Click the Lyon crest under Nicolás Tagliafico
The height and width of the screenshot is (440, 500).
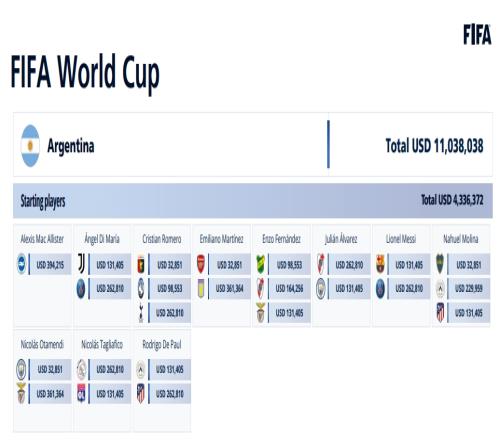[x=81, y=394]
